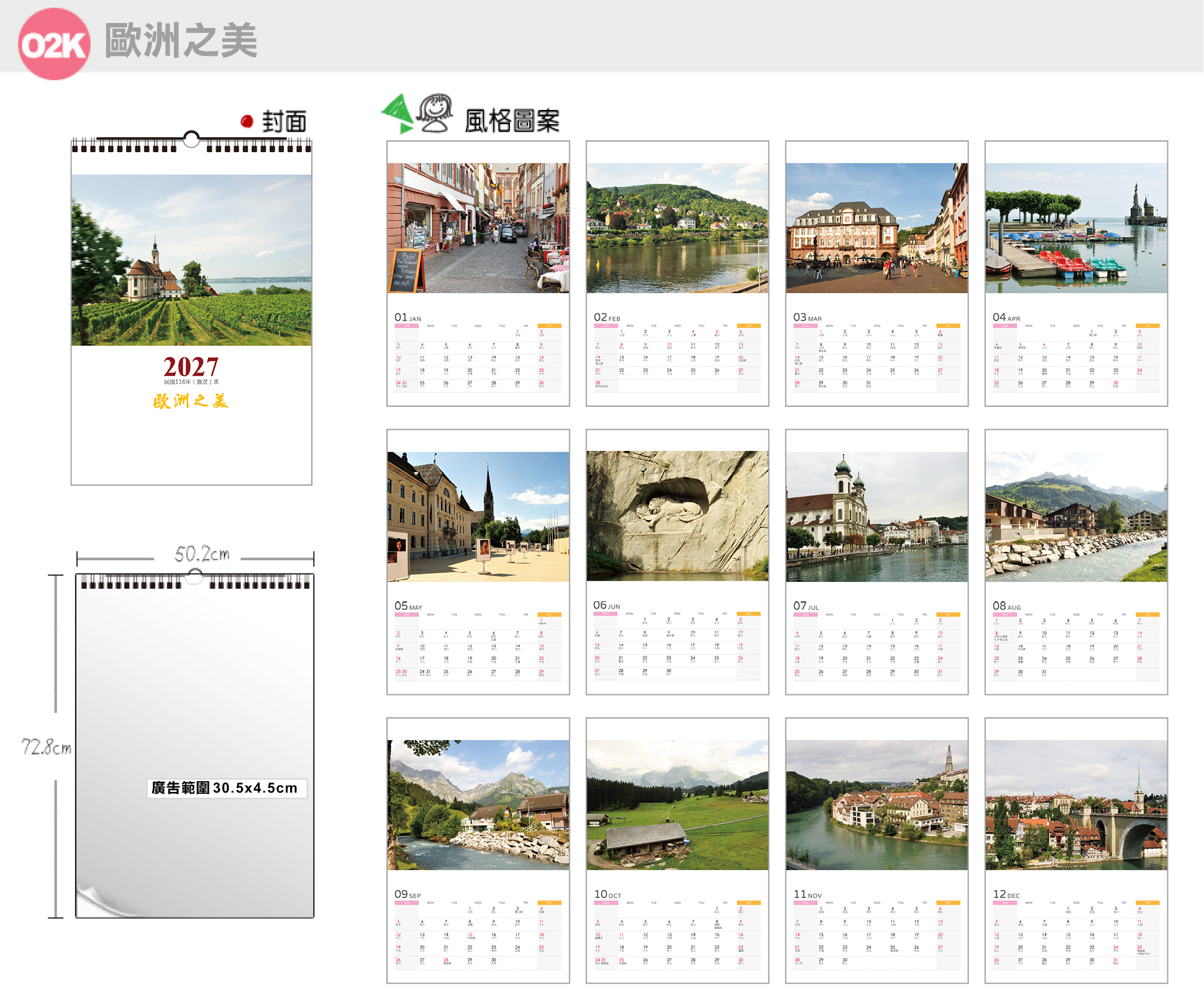Image resolution: width=1204 pixels, height=1008 pixels.
Task: Select the 11 NOV river bend page
Action: (x=877, y=851)
